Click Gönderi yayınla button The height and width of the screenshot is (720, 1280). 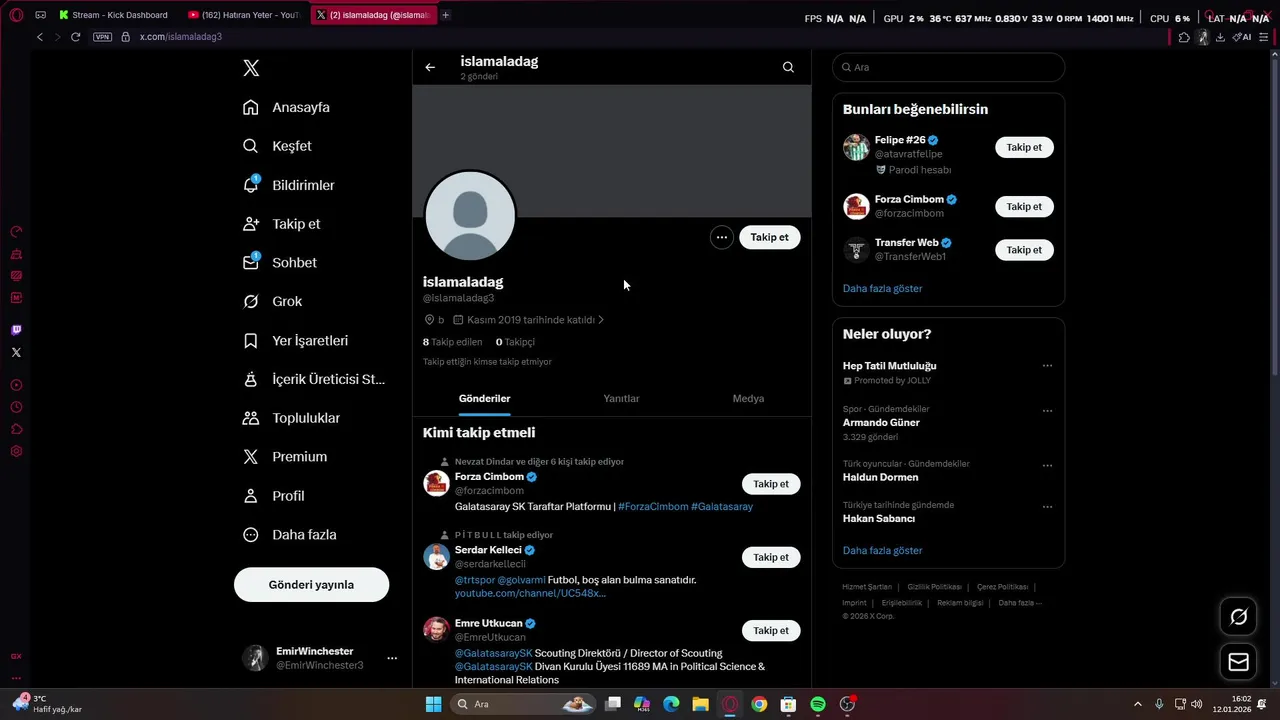click(311, 584)
